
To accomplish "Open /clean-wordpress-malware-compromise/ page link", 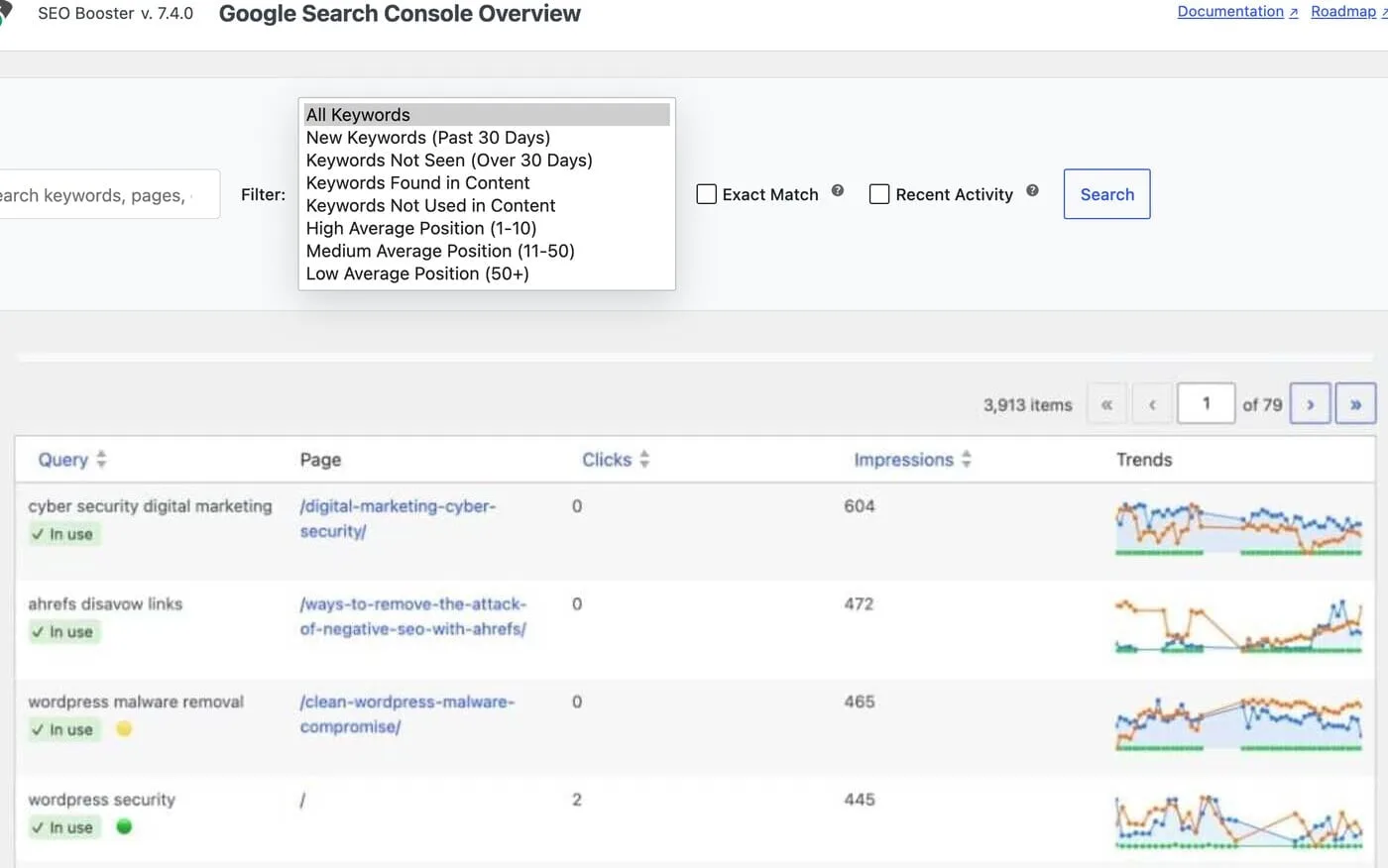I will click(407, 714).
